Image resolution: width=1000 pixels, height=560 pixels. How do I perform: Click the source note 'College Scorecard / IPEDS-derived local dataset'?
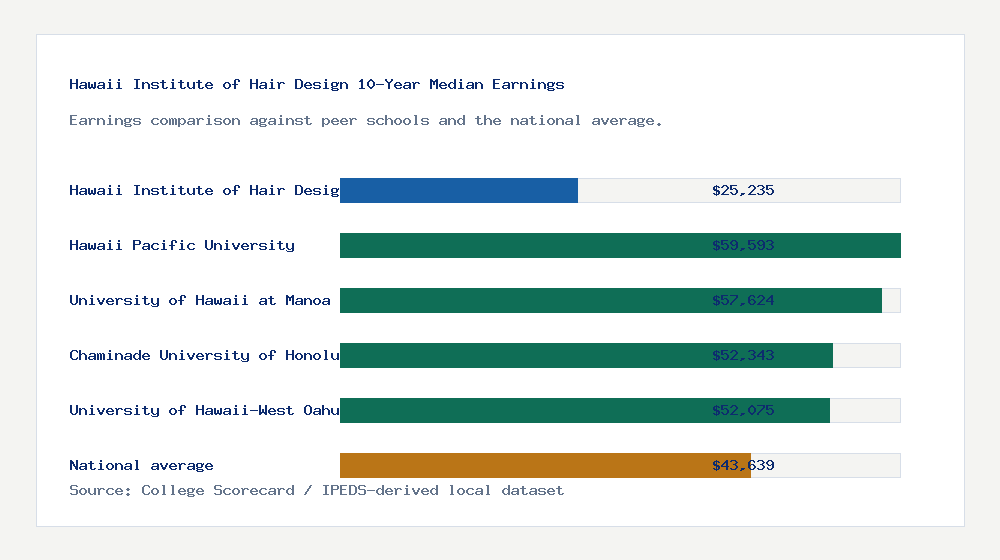coord(316,490)
